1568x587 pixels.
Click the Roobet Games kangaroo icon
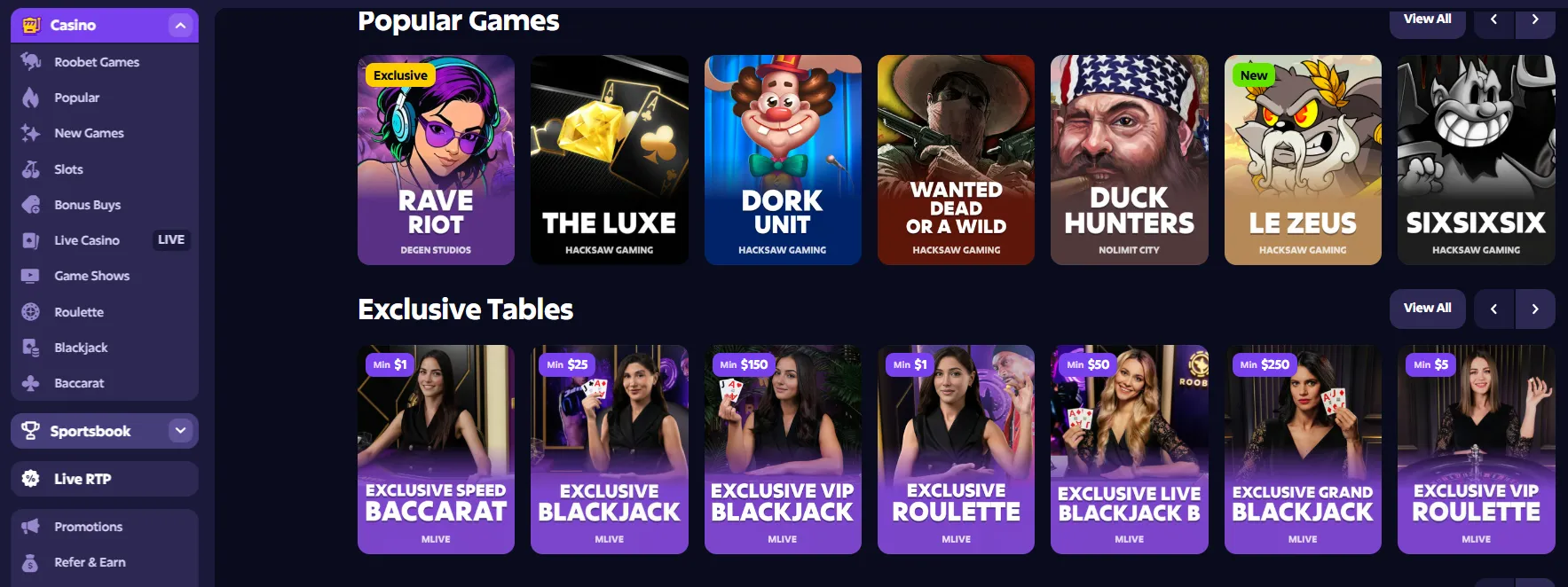click(x=31, y=61)
